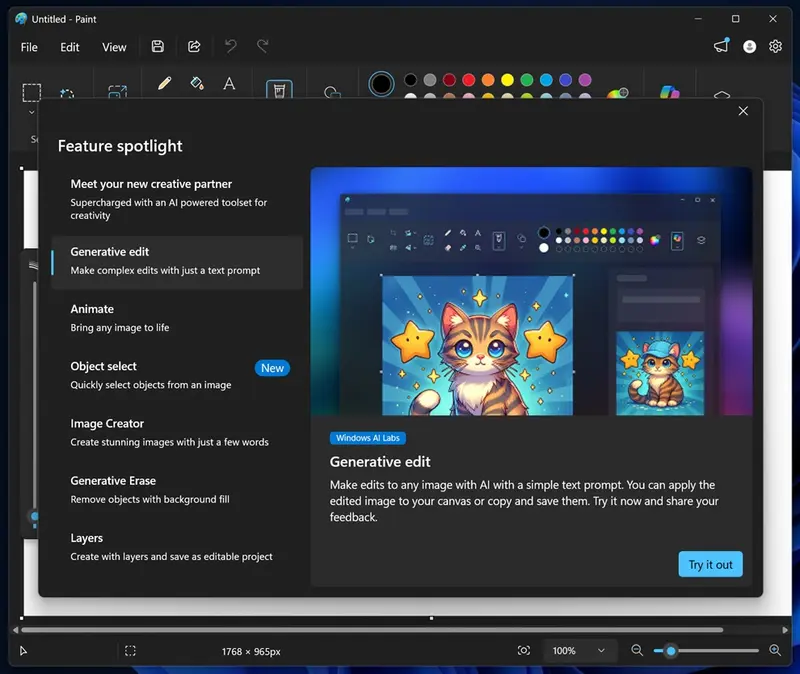The width and height of the screenshot is (800, 674).
Task: Click Try it out for Generative edit
Action: [x=710, y=564]
